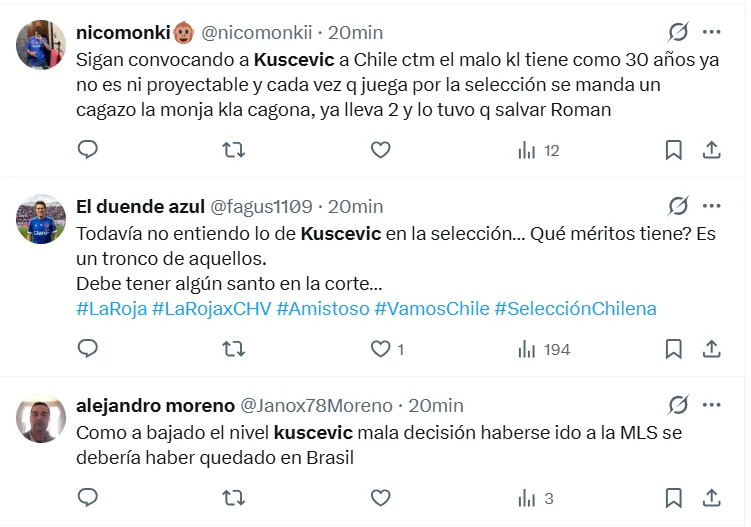
Task: Bookmark nicomonki's tweet
Action: point(674,150)
